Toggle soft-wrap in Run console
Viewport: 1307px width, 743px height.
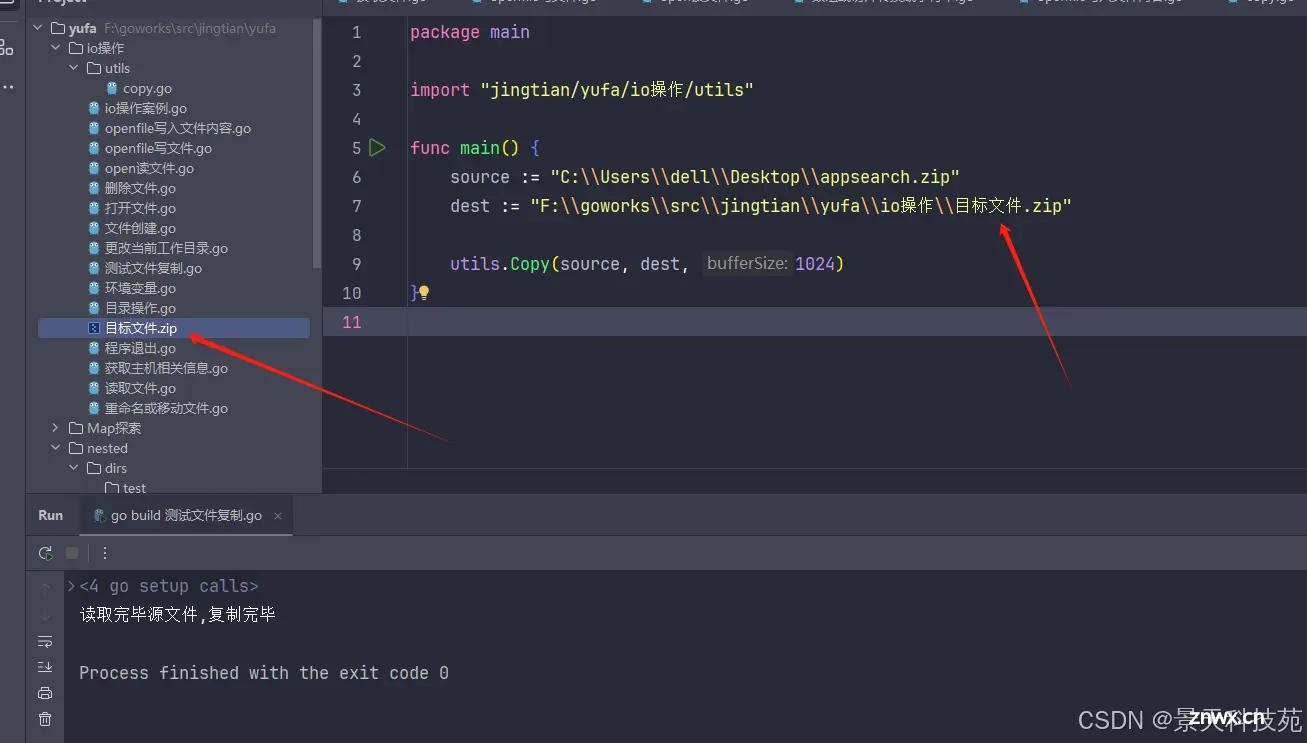(45, 641)
